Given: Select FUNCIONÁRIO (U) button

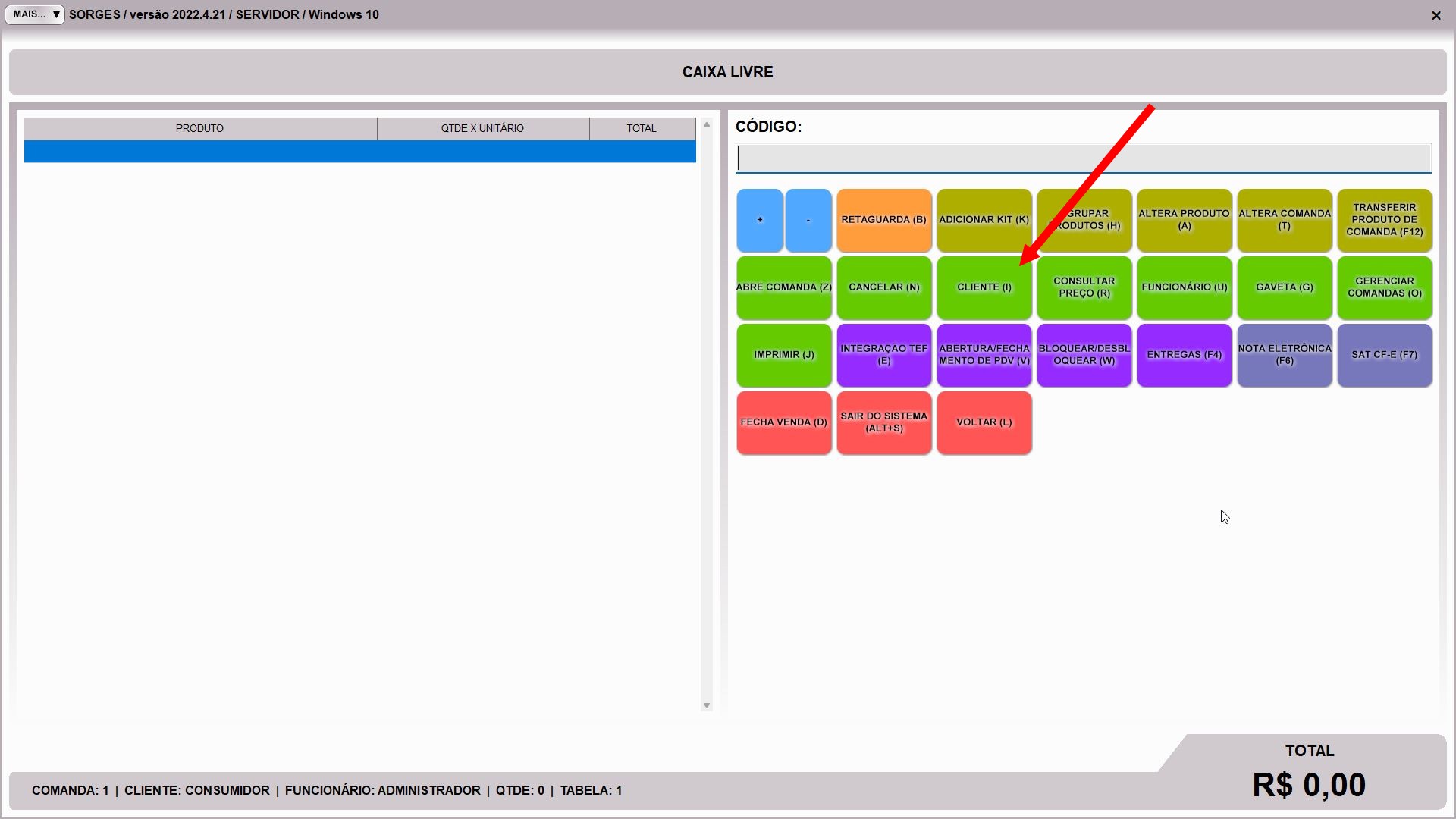Looking at the screenshot, I should point(1184,287).
